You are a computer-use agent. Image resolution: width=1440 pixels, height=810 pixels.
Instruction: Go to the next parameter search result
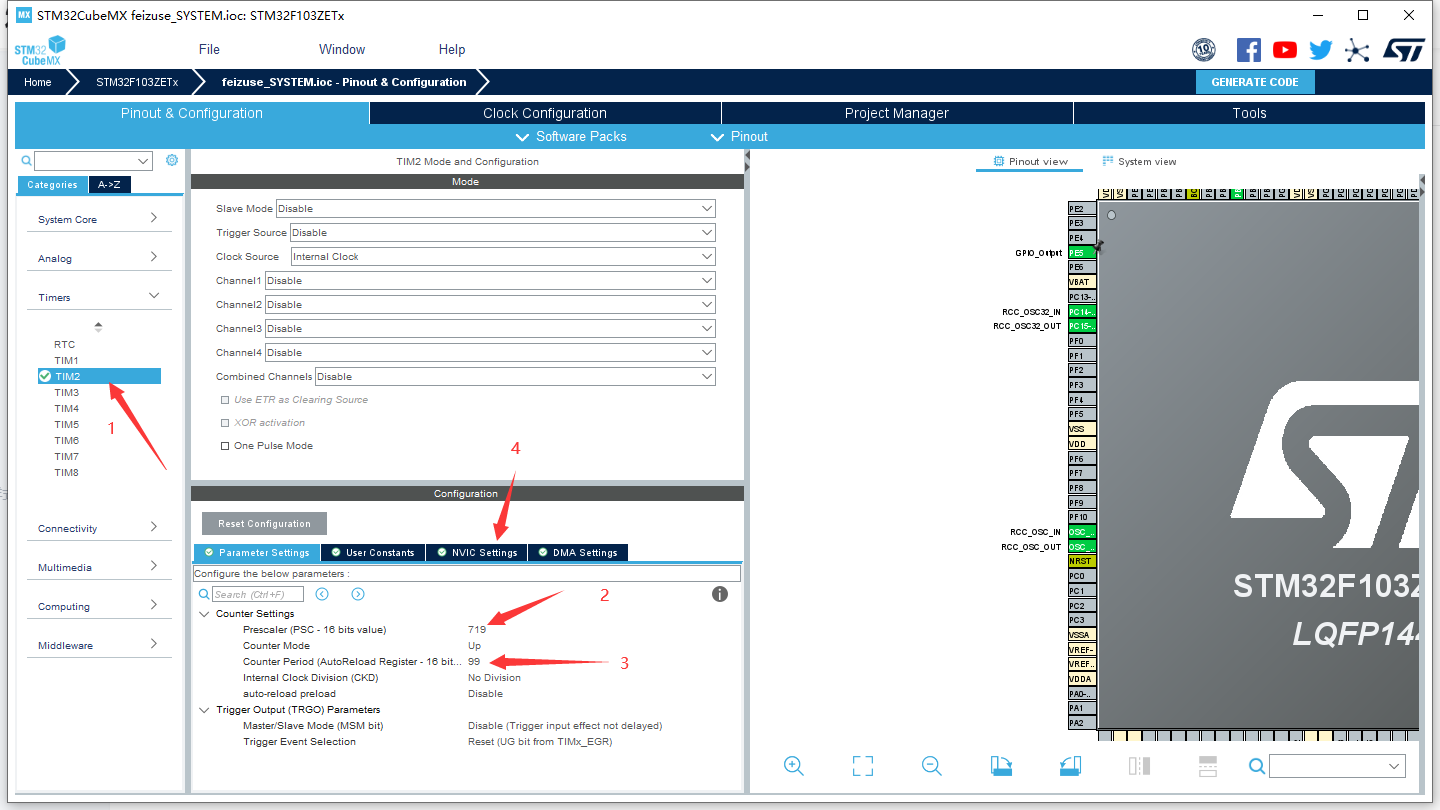(x=358, y=594)
